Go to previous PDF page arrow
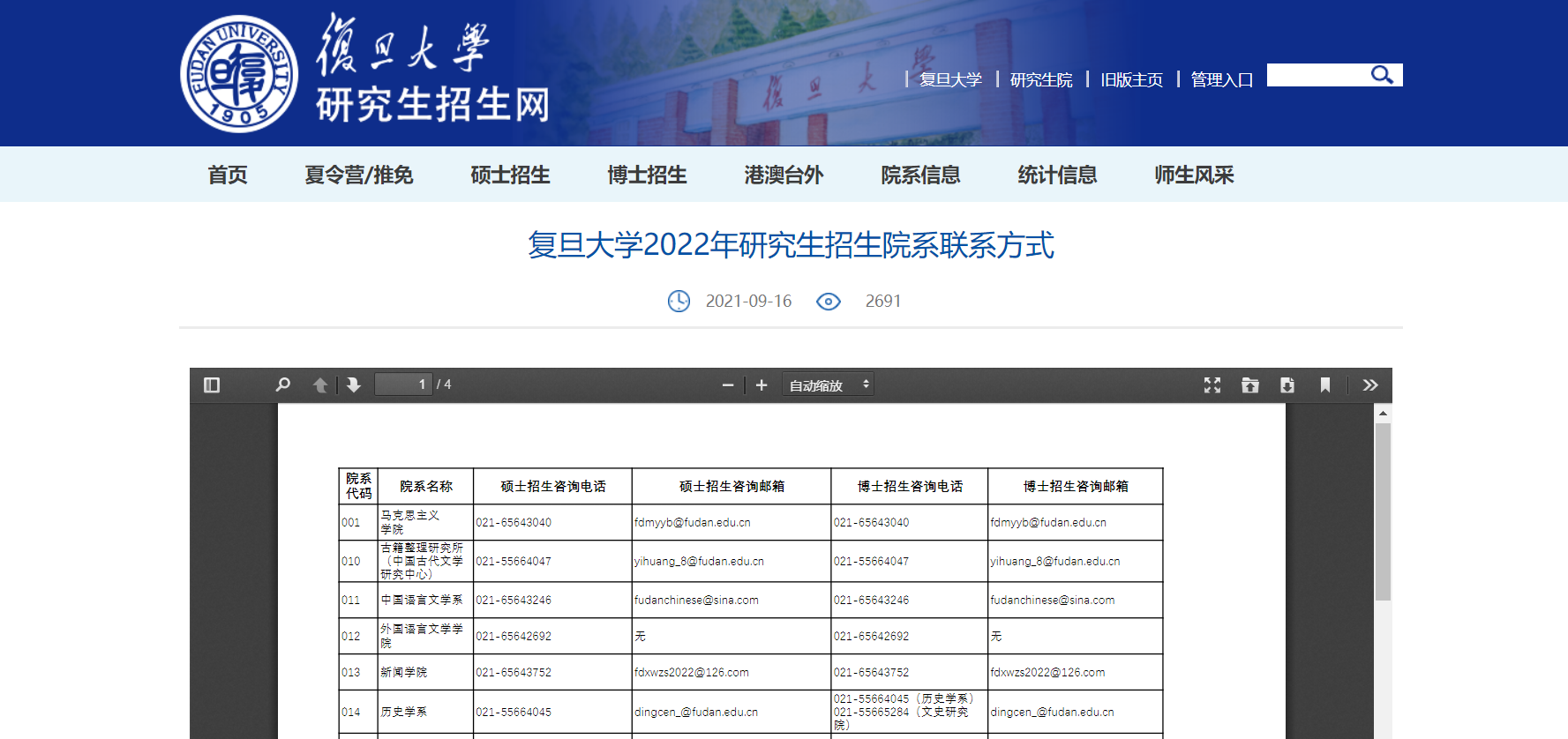Image resolution: width=1568 pixels, height=739 pixels. click(x=320, y=385)
